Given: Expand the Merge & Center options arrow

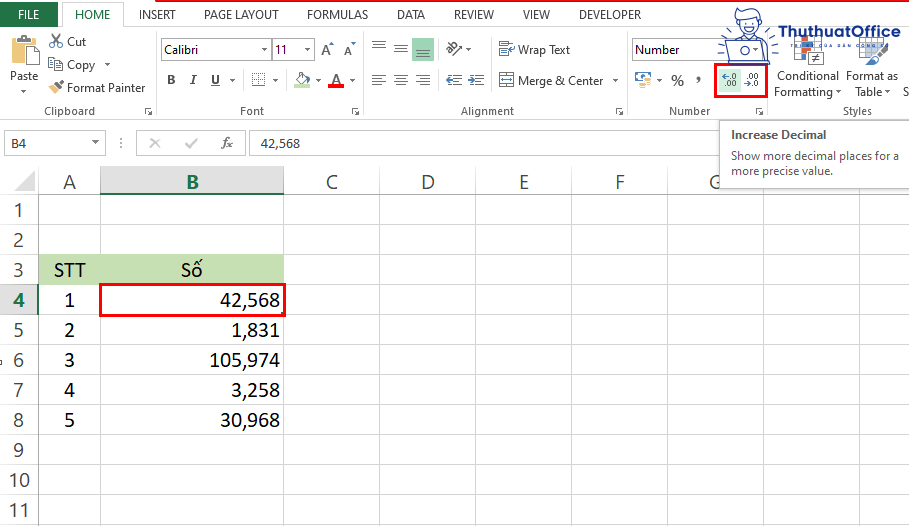Looking at the screenshot, I should tap(615, 81).
